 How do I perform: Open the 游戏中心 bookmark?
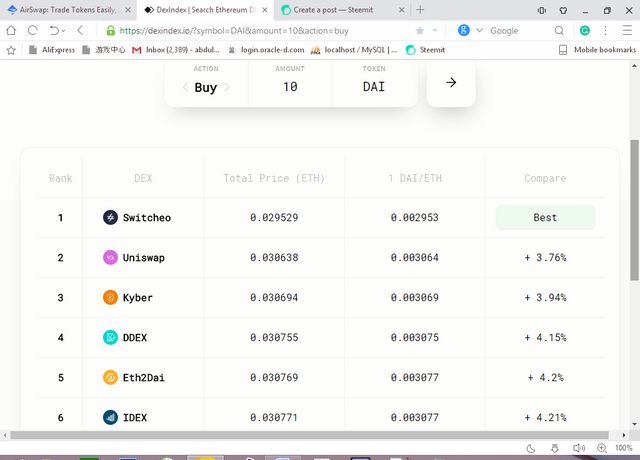click(x=104, y=50)
